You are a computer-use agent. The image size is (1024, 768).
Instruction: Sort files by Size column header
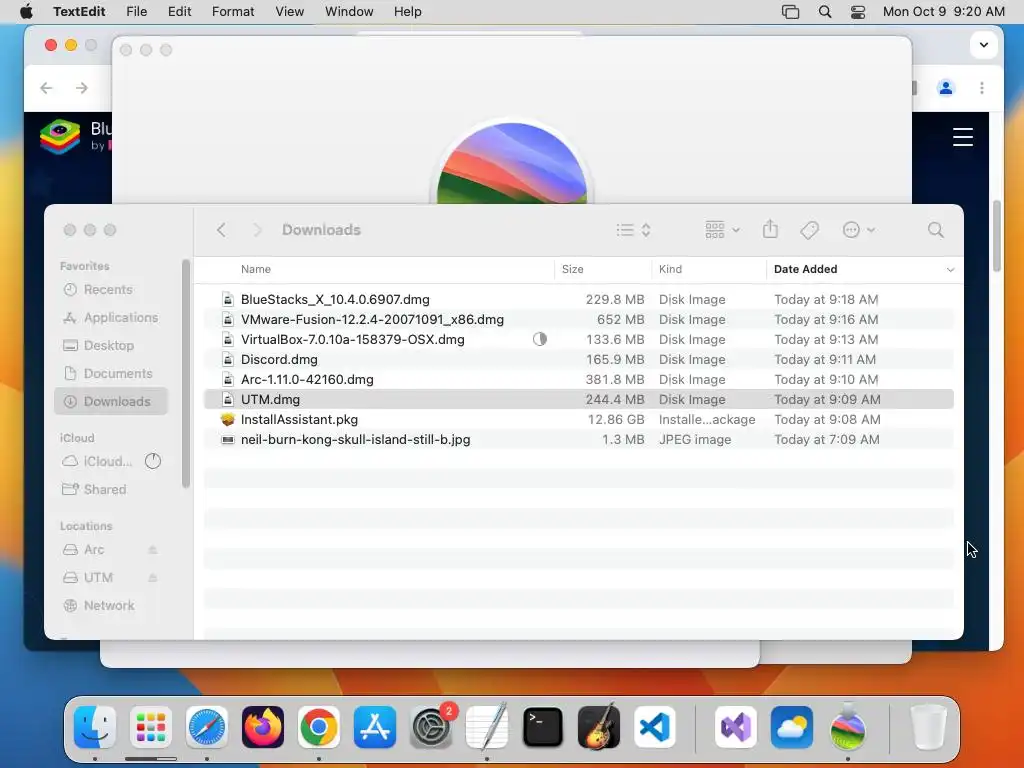pyautogui.click(x=573, y=269)
